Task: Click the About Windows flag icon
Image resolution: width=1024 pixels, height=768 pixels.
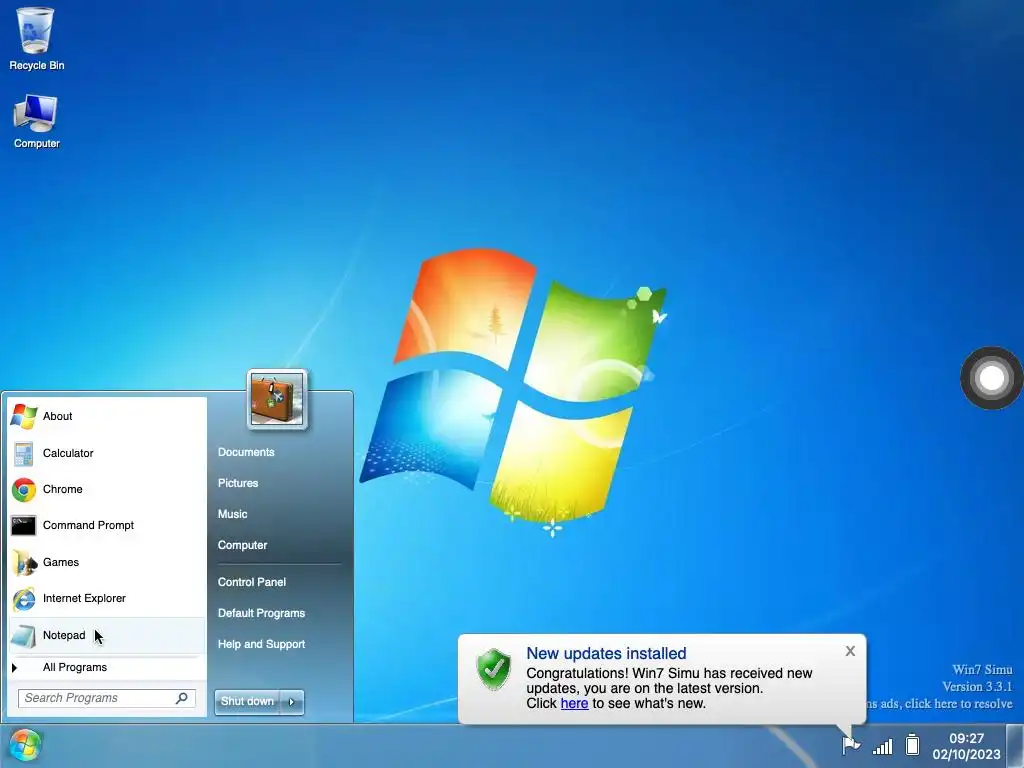Action: pyautogui.click(x=24, y=417)
